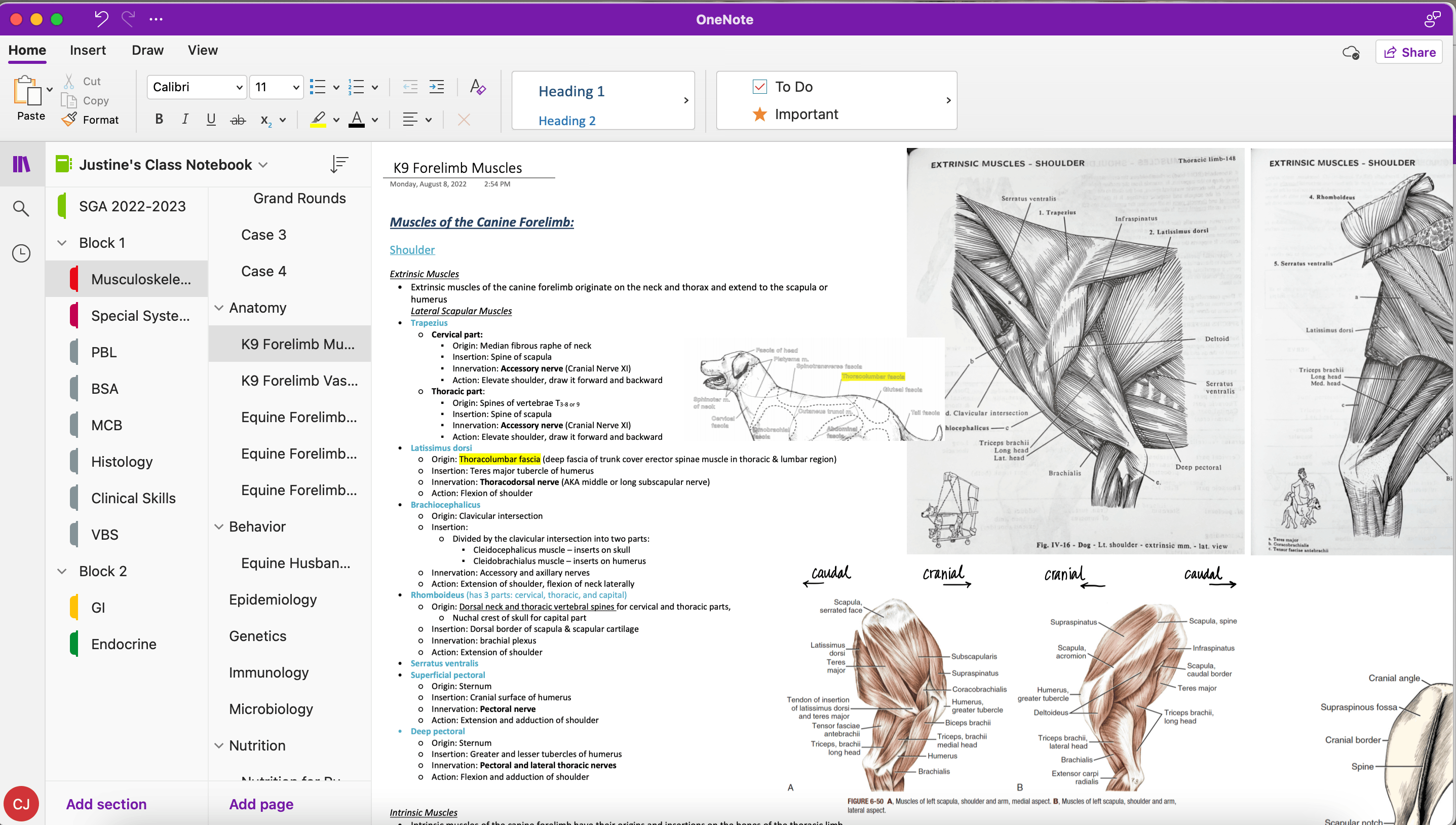1456x825 pixels.
Task: Click the Undo arrow icon
Action: point(101,19)
